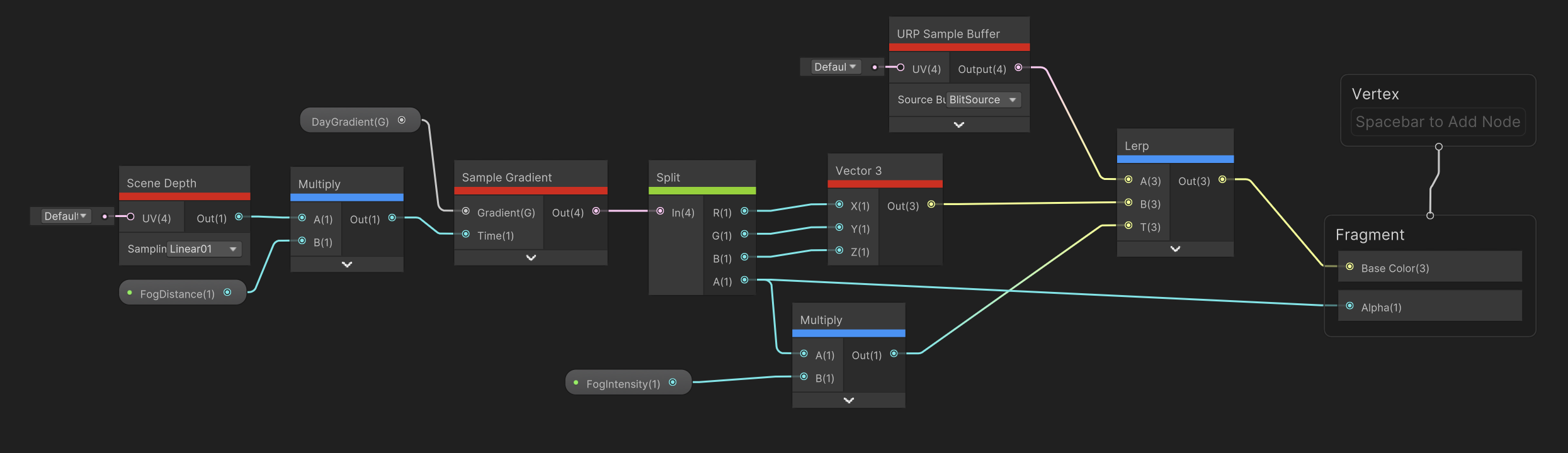
Task: Collapse the first Multiply node with its chevron
Action: (x=347, y=264)
